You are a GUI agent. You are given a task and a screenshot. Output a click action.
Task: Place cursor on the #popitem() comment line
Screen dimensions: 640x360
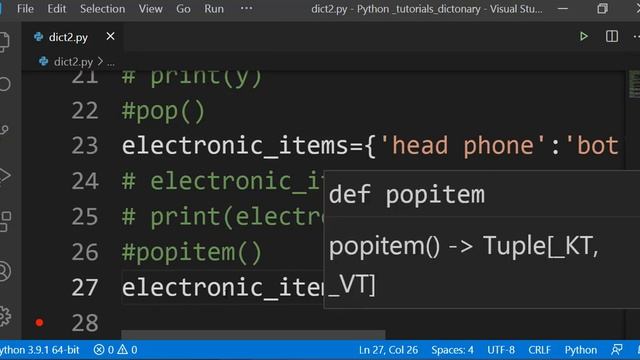pyautogui.click(x=191, y=252)
